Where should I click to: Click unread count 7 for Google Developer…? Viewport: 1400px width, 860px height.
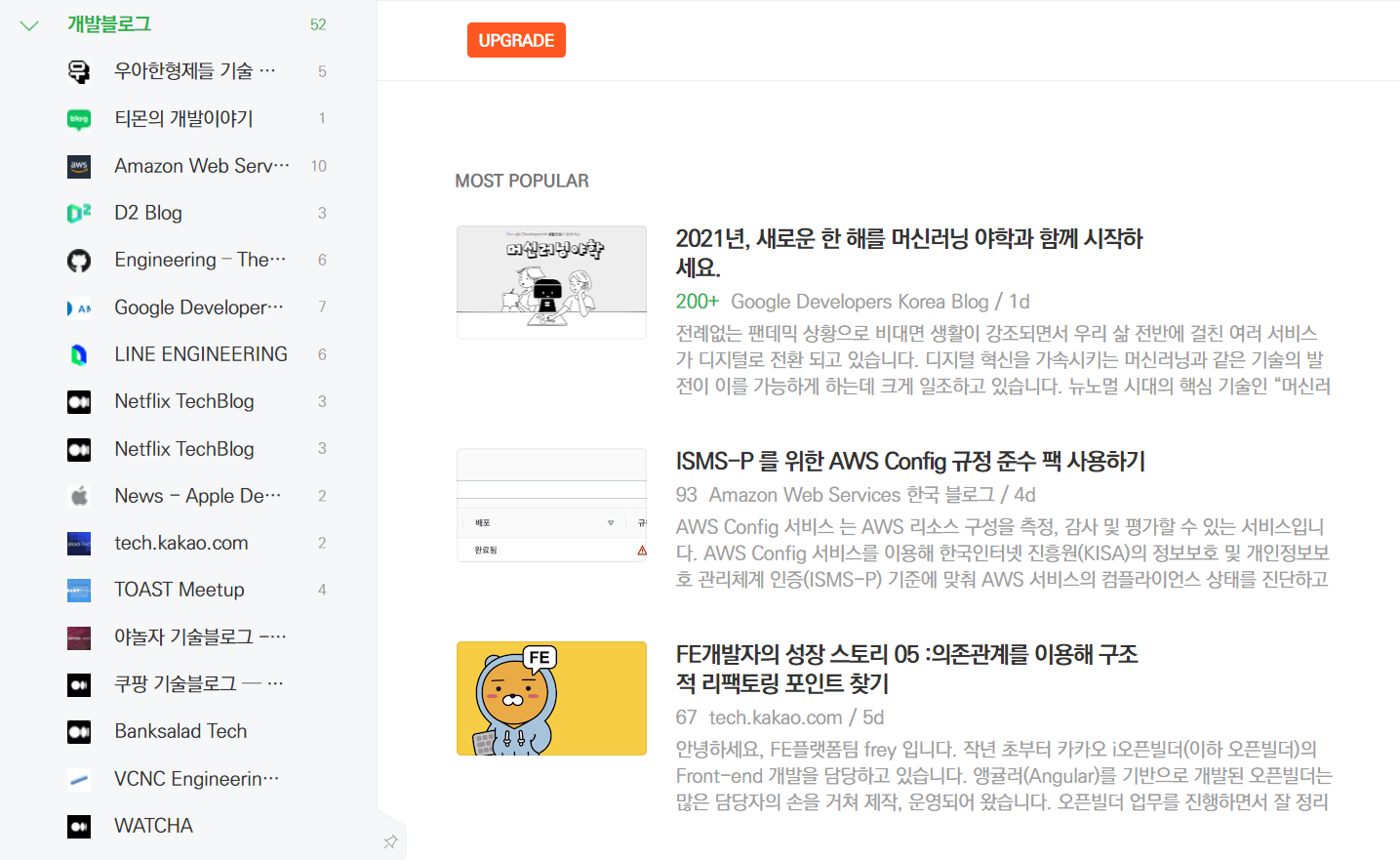[x=322, y=307]
